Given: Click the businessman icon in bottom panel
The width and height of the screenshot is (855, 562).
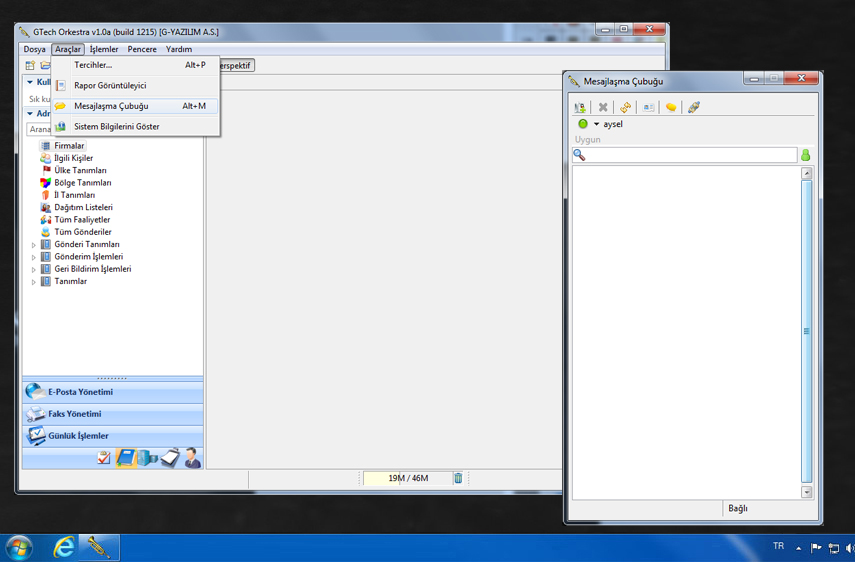Looking at the screenshot, I should [x=192, y=458].
